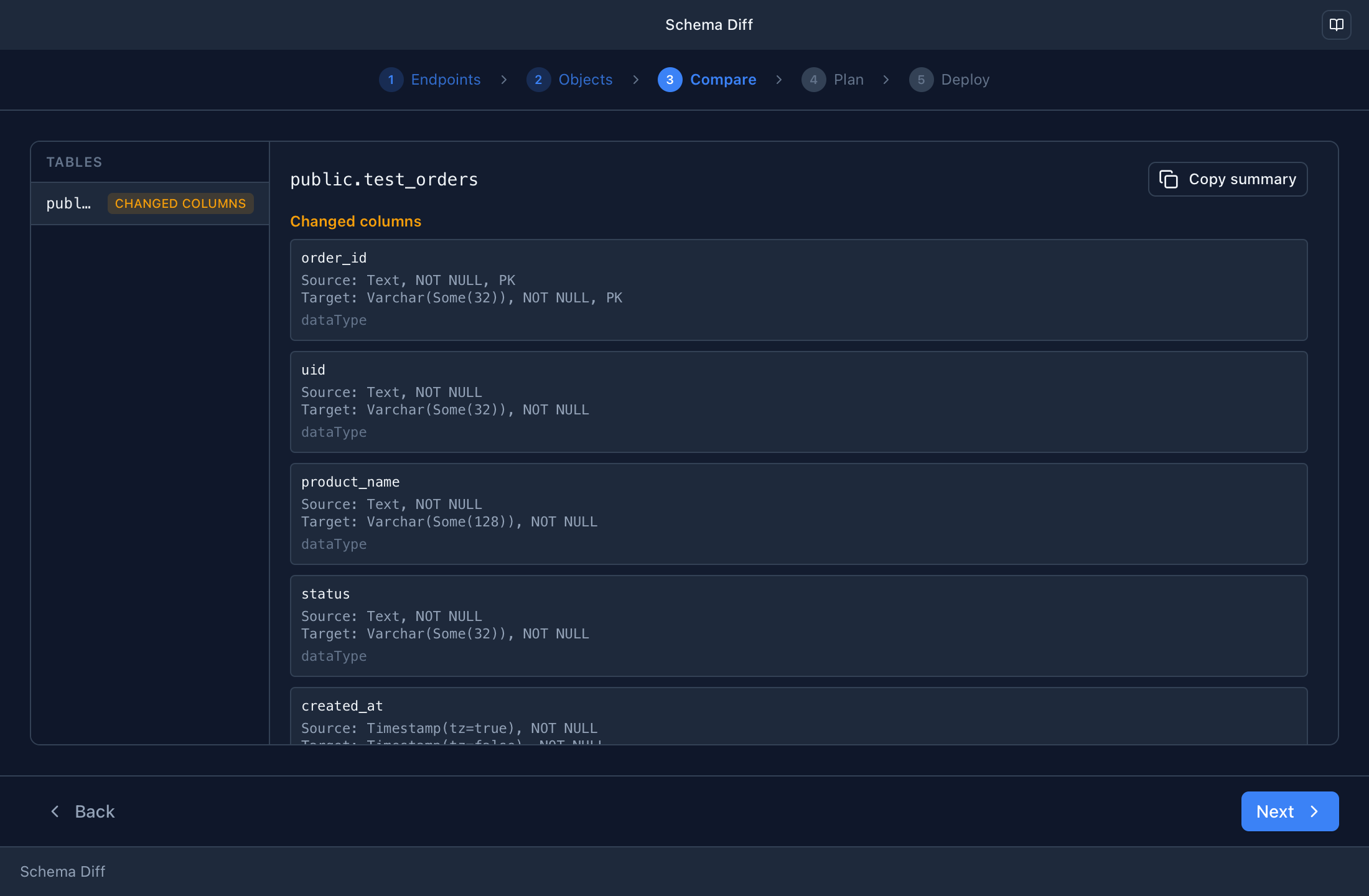Click the CHANGED COLUMNS badge
The height and width of the screenshot is (896, 1369).
pyautogui.click(x=180, y=203)
